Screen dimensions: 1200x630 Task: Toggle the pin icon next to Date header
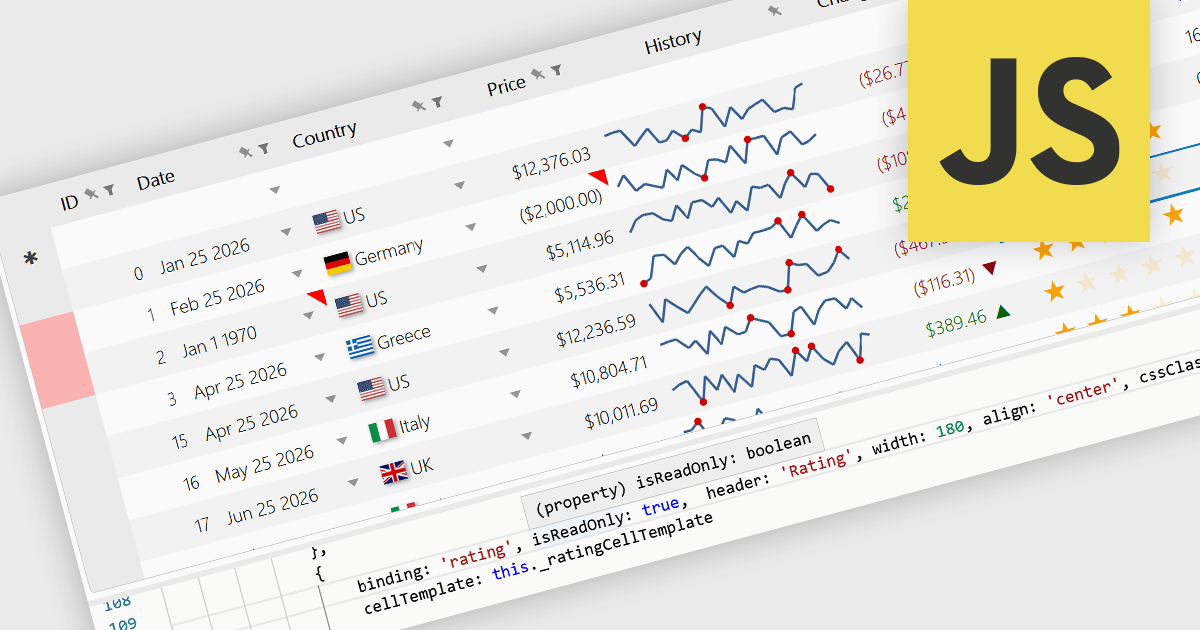(x=245, y=153)
